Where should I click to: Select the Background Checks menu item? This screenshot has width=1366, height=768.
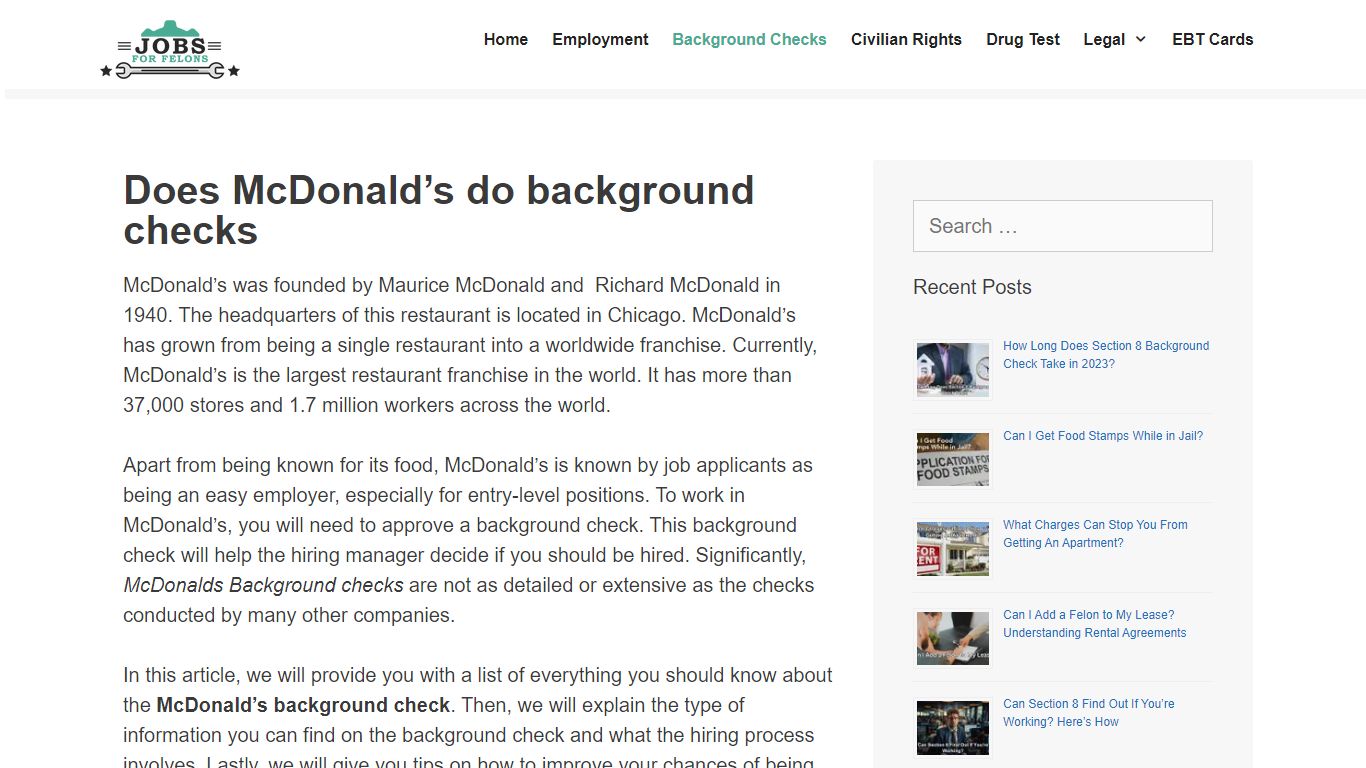(x=749, y=39)
